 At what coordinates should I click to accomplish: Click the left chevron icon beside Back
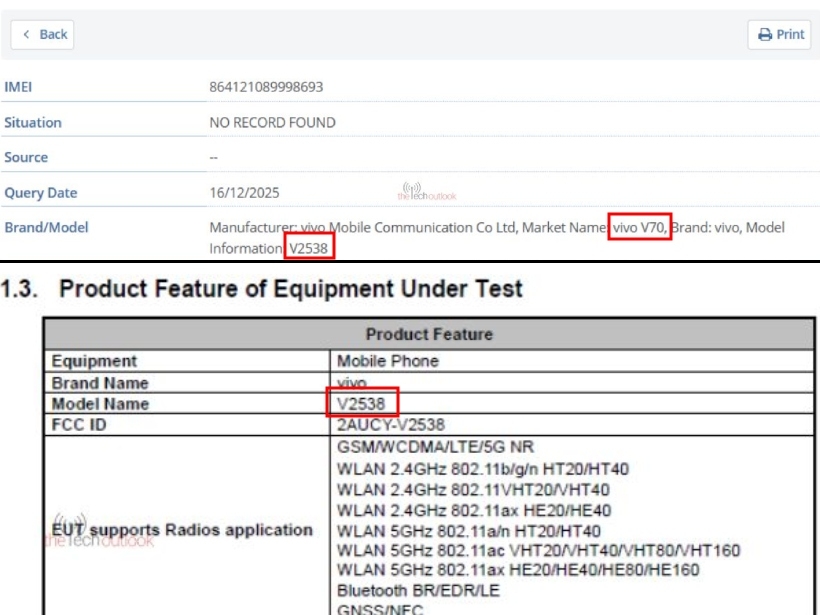tap(26, 34)
